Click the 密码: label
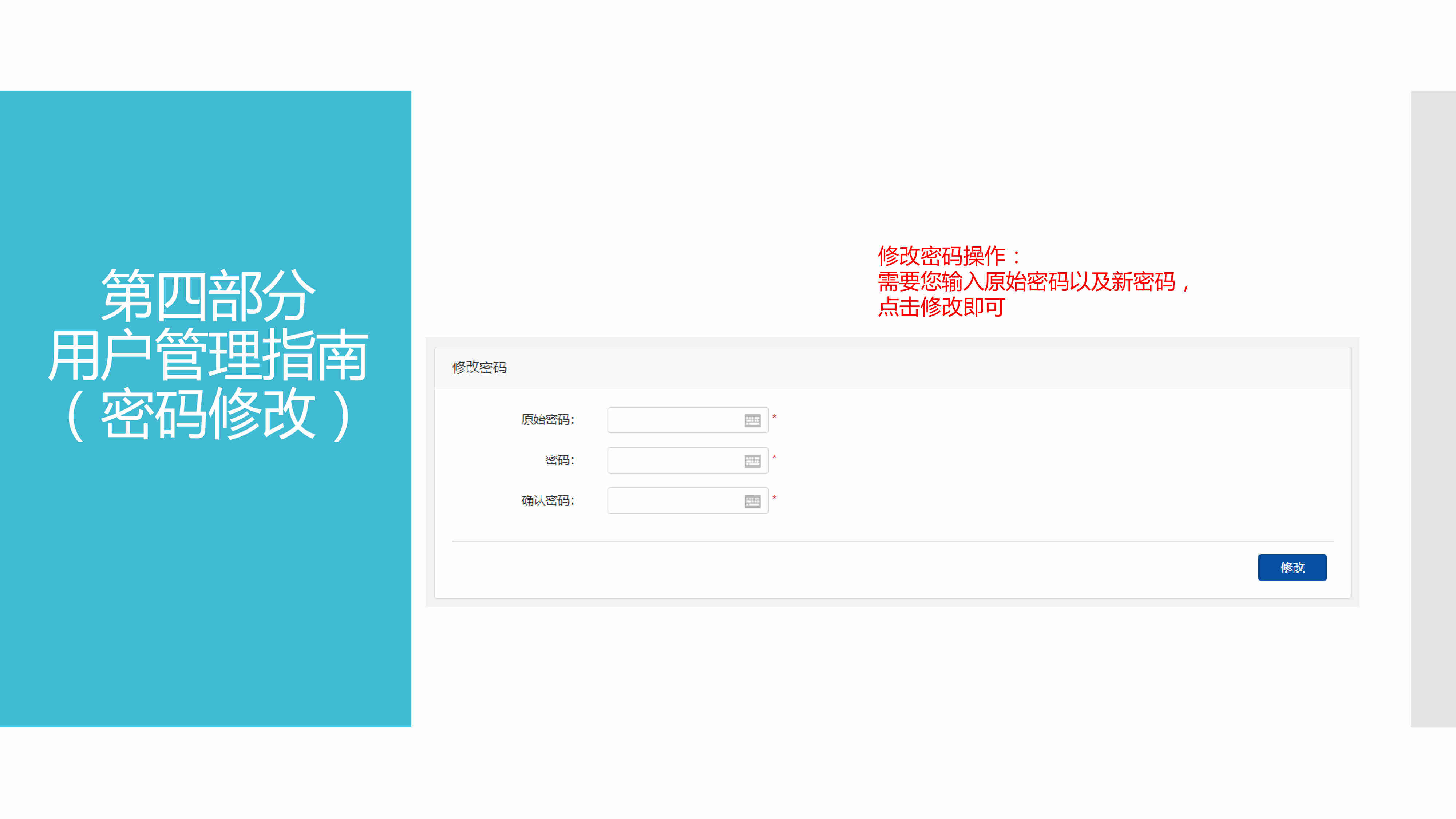The height and width of the screenshot is (819, 1456). coord(559,460)
